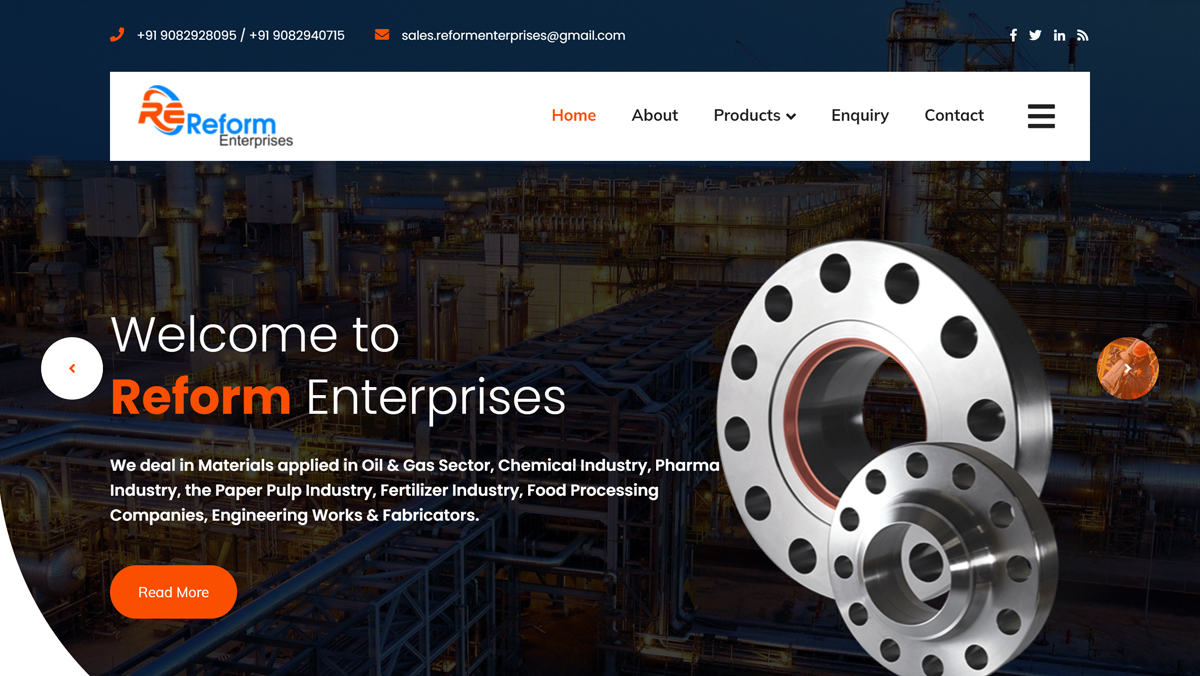Screen dimensions: 1200x676
Task: Open the Facebook social icon
Action: tap(1013, 35)
